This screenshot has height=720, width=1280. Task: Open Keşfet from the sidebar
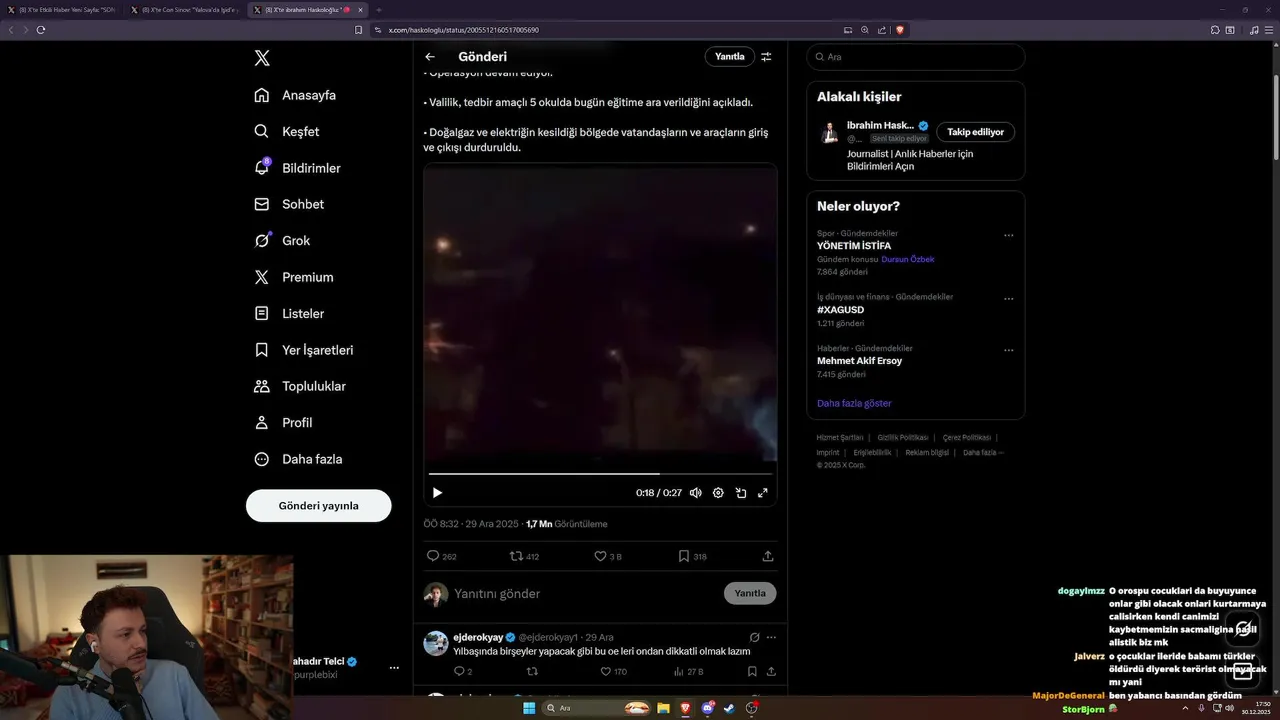[288, 131]
